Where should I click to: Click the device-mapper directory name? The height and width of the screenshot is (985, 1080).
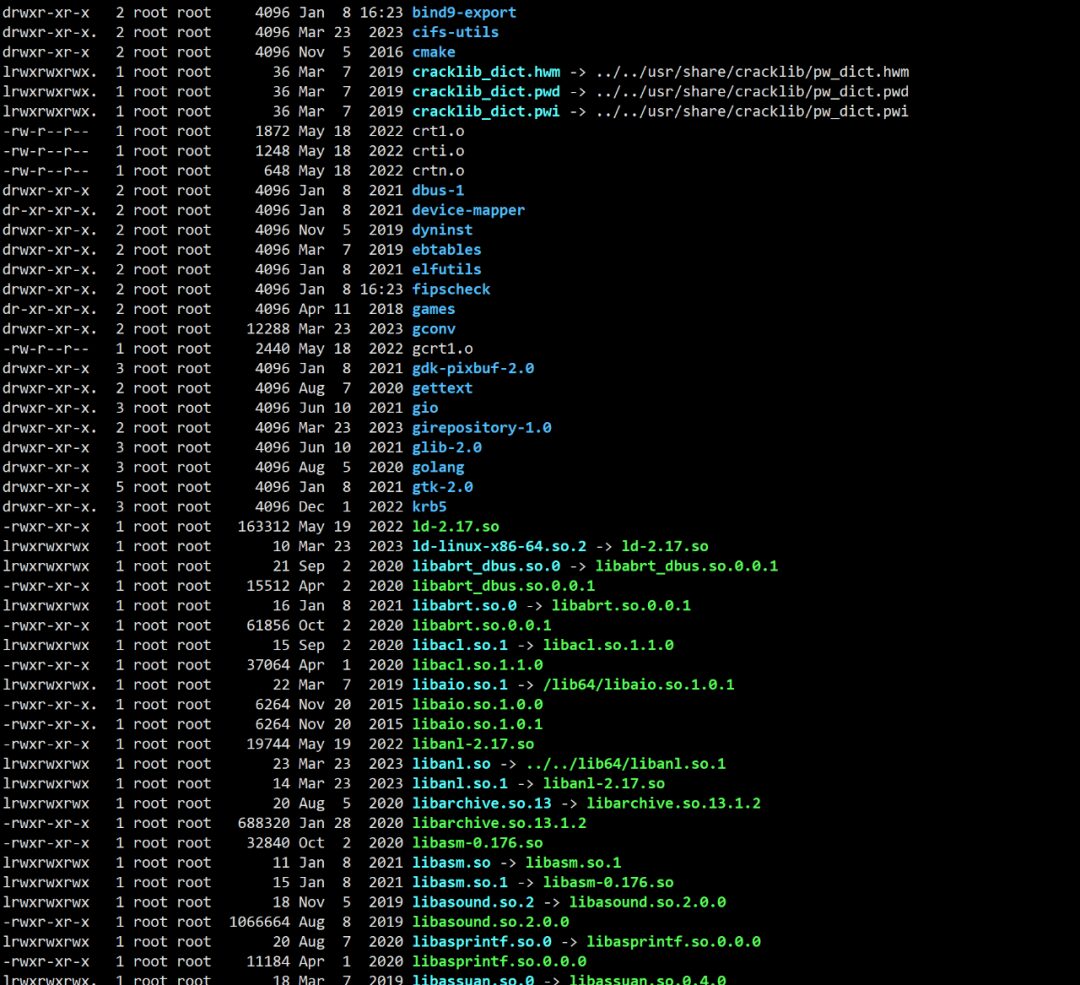point(468,210)
